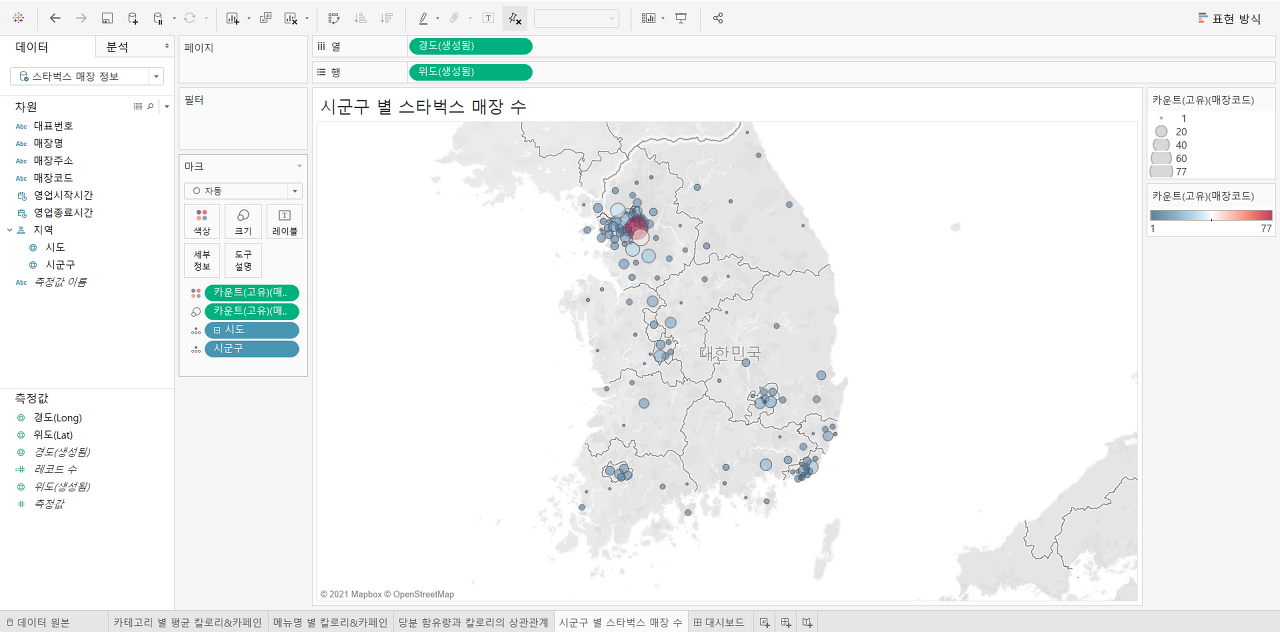1280x632 pixels.
Task: Open the 카테고리 별 평균 칼로리&카페인 sheet
Action: pyautogui.click(x=187, y=622)
